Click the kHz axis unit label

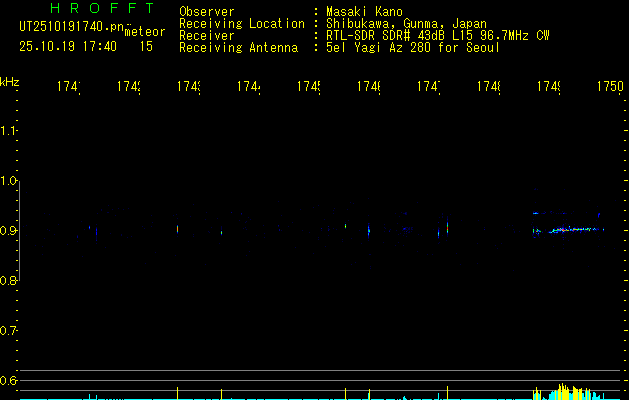click(10, 82)
